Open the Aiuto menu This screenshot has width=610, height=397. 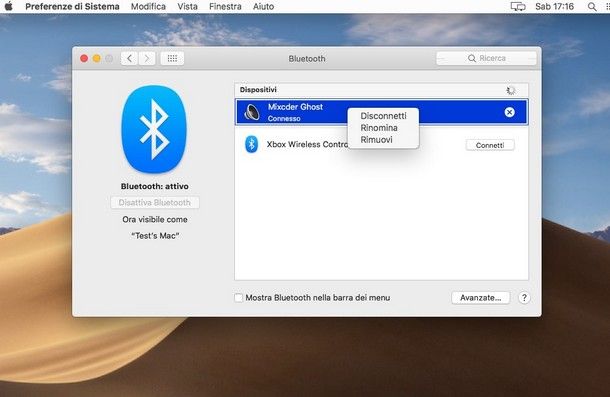coord(263,7)
